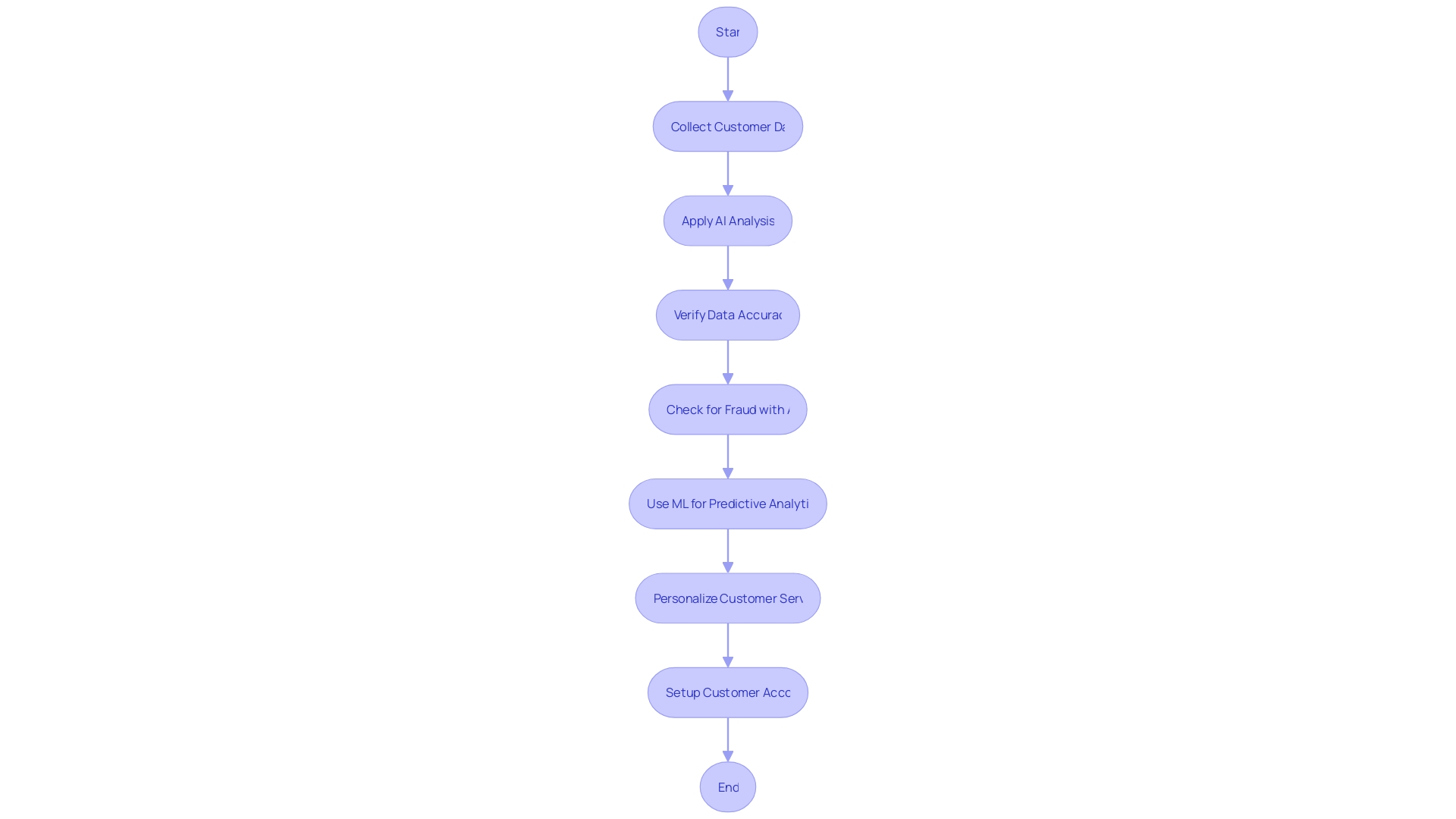1456x819 pixels.
Task: Click the arrow connecting Start to Collect
Action: tap(727, 78)
